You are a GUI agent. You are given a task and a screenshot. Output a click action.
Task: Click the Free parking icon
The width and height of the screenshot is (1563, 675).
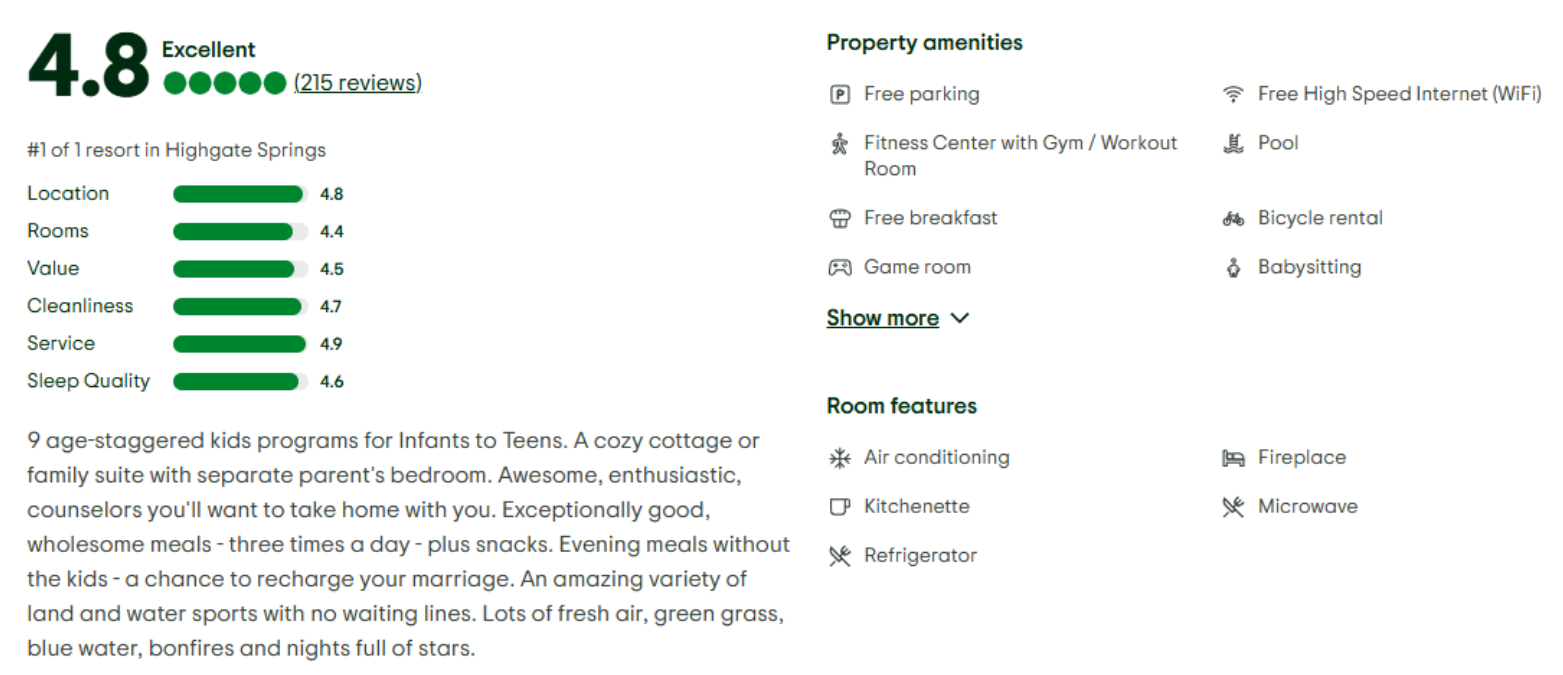(839, 95)
